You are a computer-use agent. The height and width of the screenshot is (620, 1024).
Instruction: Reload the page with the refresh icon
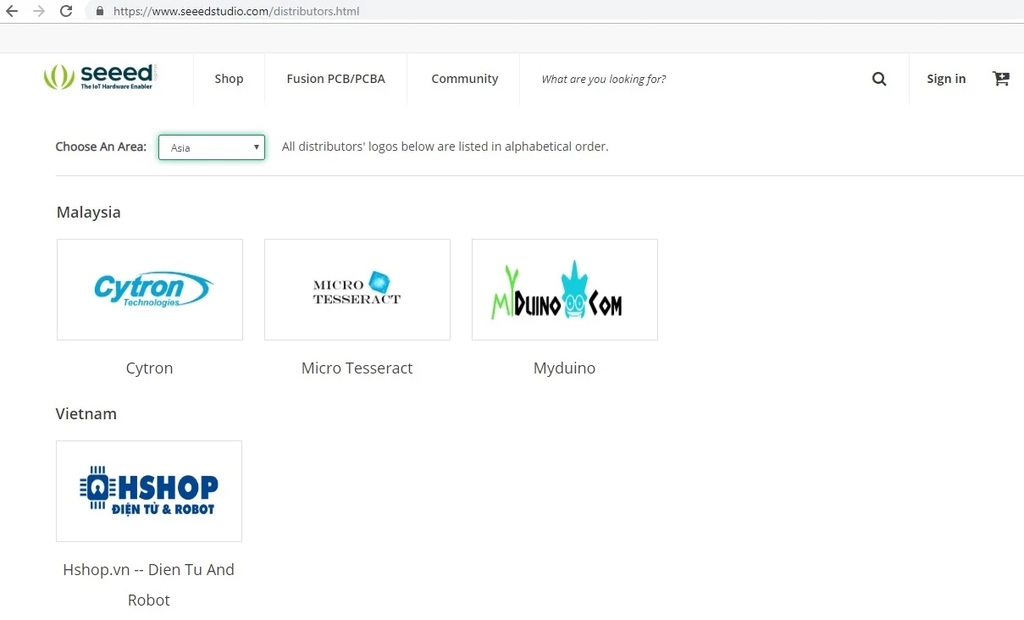click(66, 11)
